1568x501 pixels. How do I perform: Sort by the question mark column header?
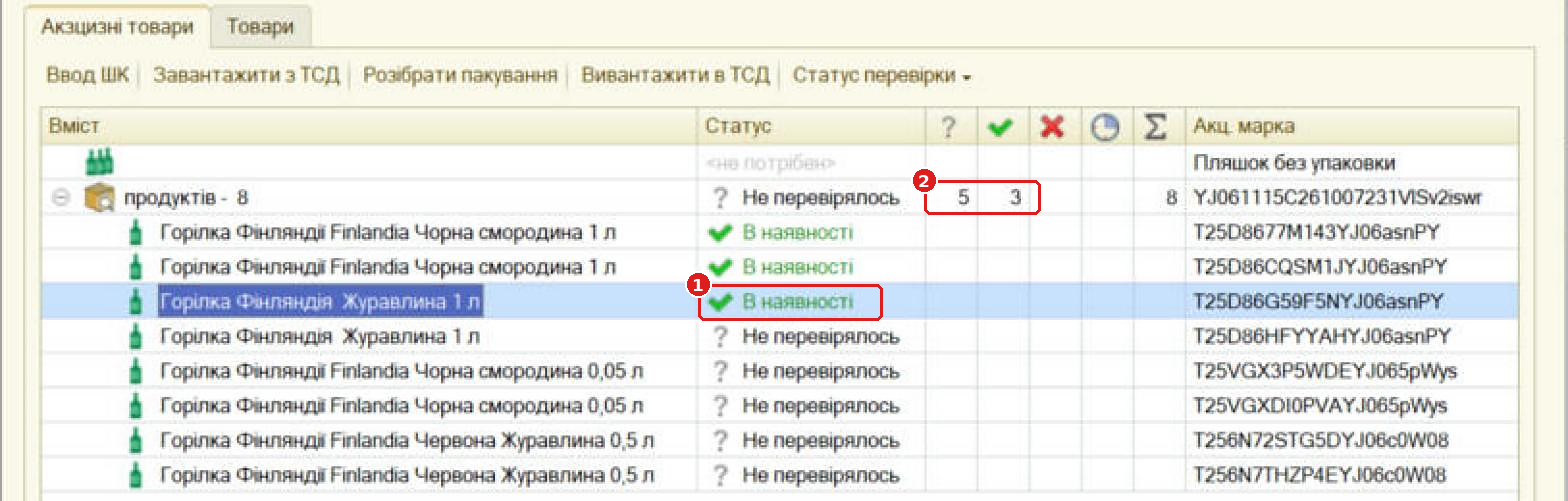point(949,127)
